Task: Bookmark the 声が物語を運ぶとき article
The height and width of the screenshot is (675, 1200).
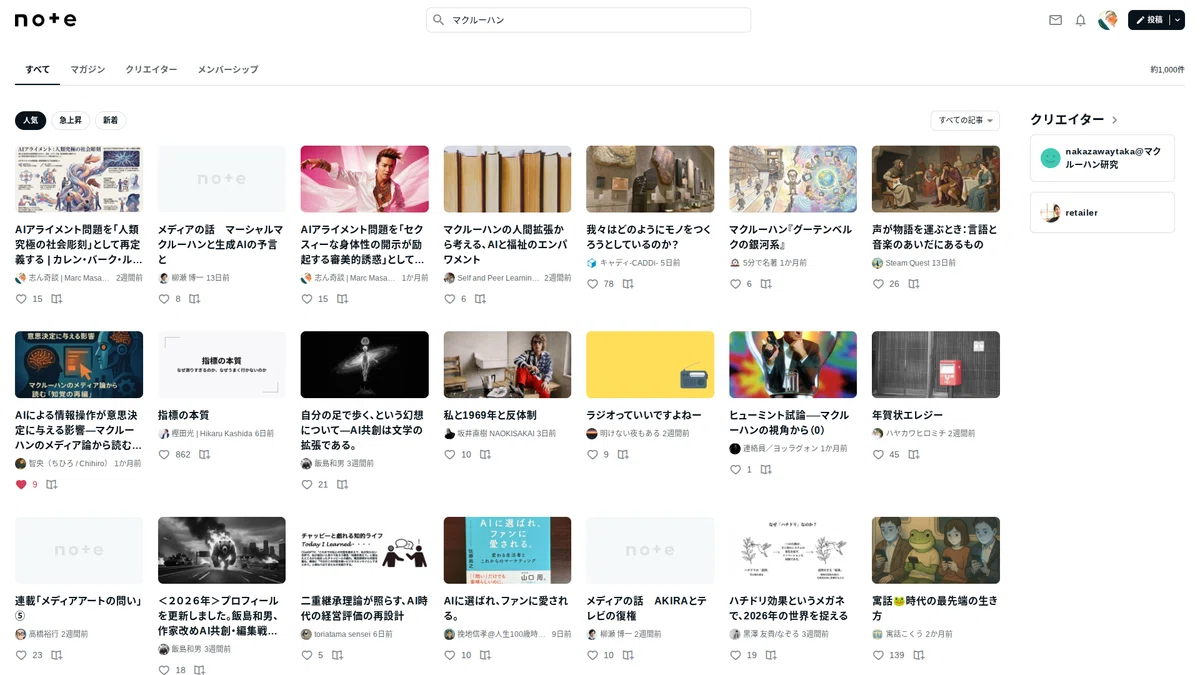Action: click(x=913, y=284)
